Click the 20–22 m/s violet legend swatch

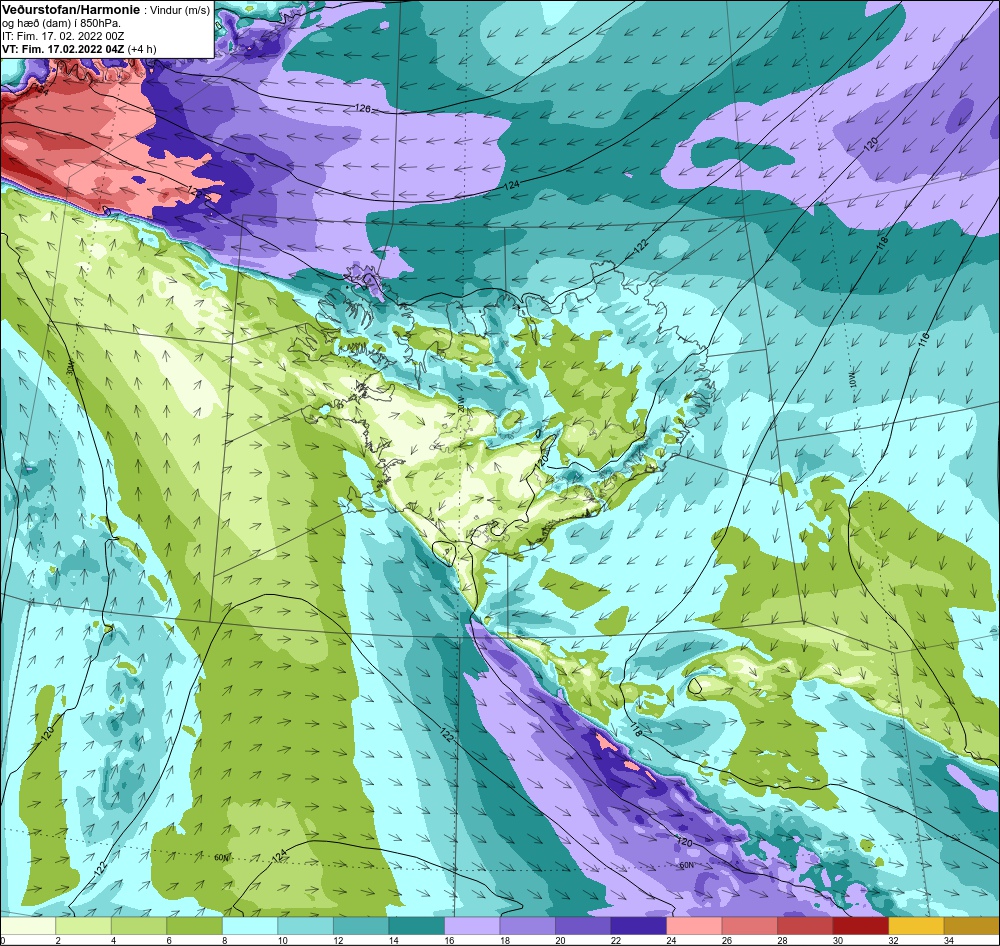(x=583, y=926)
